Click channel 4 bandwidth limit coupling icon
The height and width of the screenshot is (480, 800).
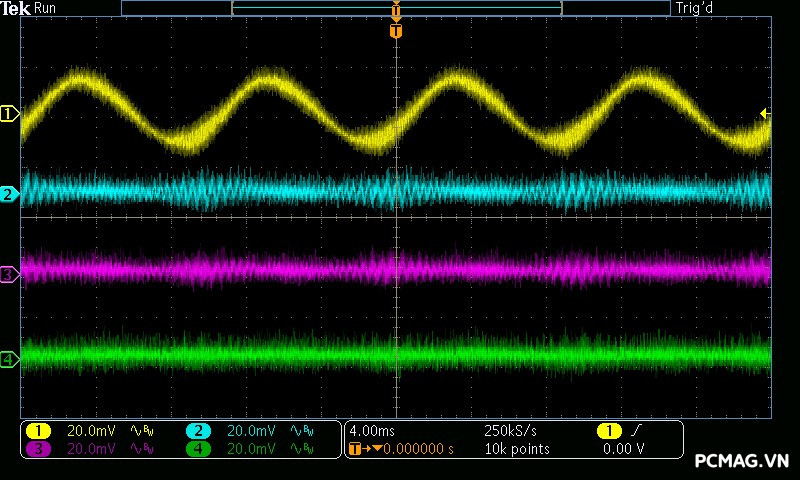click(301, 449)
